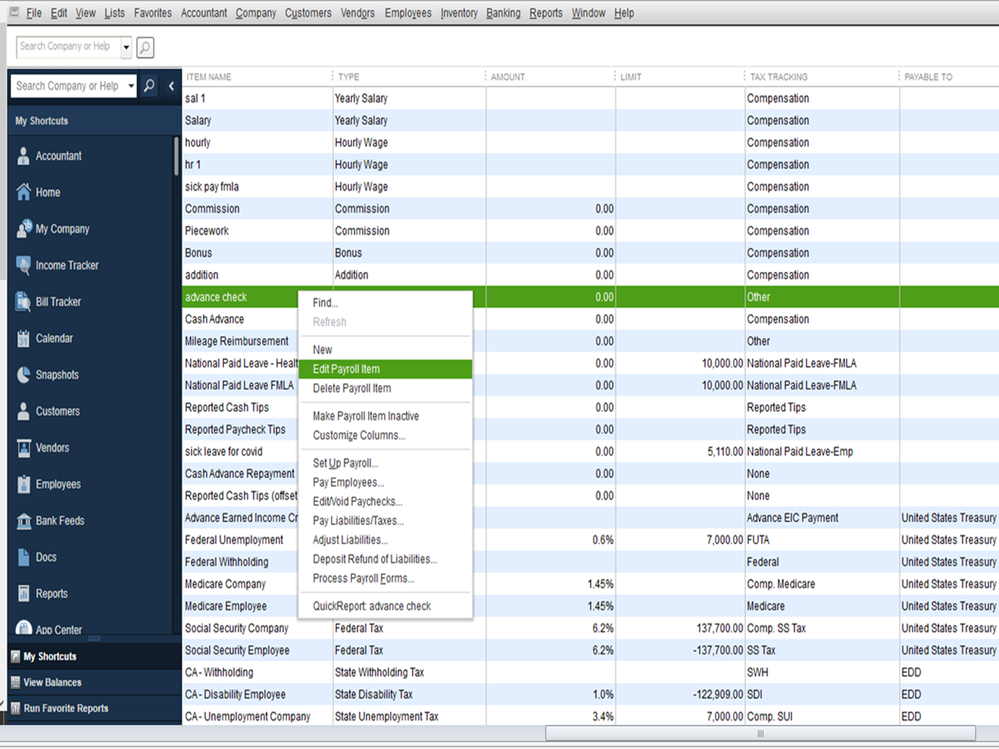The height and width of the screenshot is (749, 999).
Task: Open the Employees menu in menu bar
Action: coord(408,13)
